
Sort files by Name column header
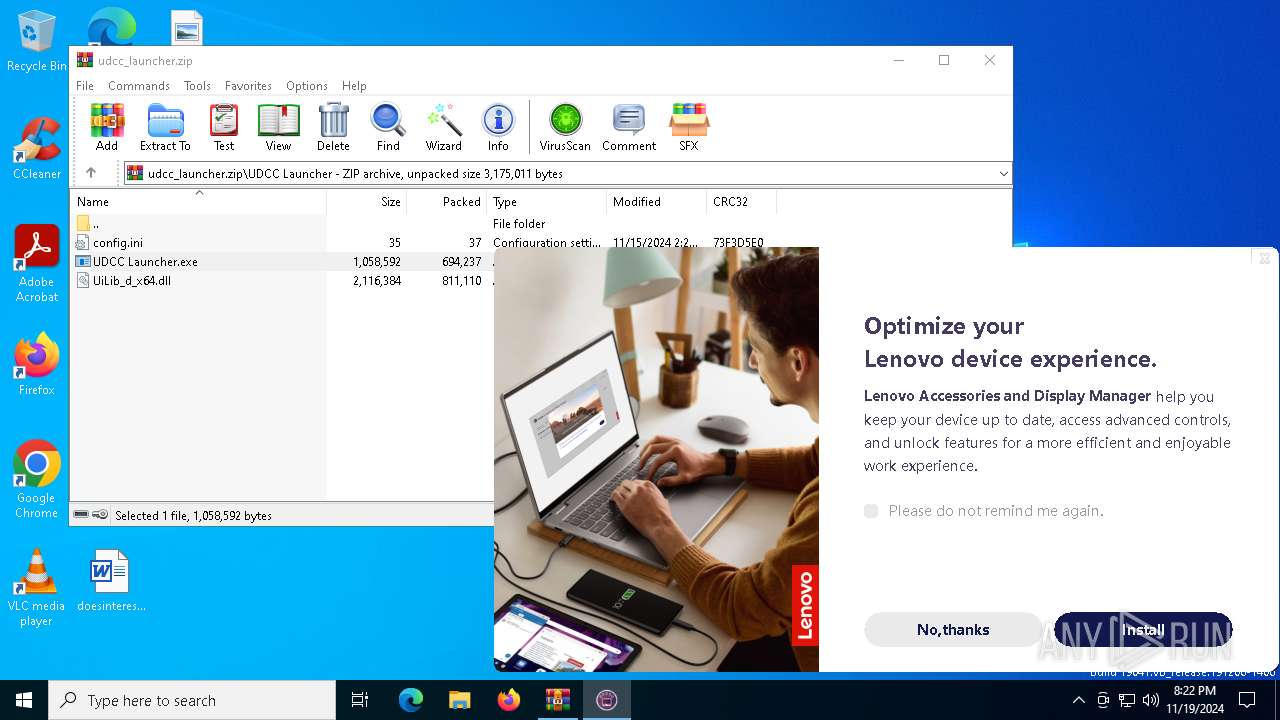click(199, 201)
